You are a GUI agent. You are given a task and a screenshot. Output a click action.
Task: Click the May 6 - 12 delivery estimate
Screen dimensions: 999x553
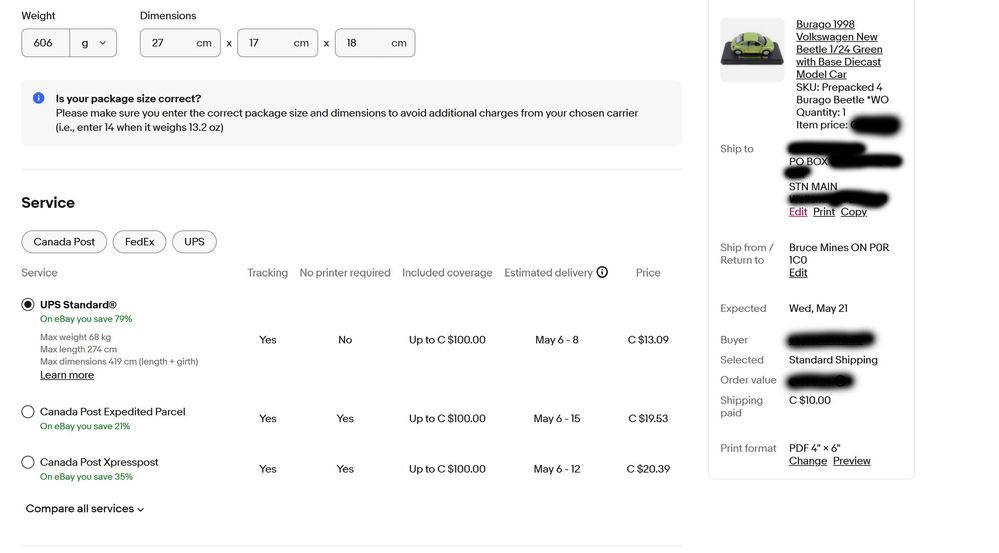coord(557,468)
